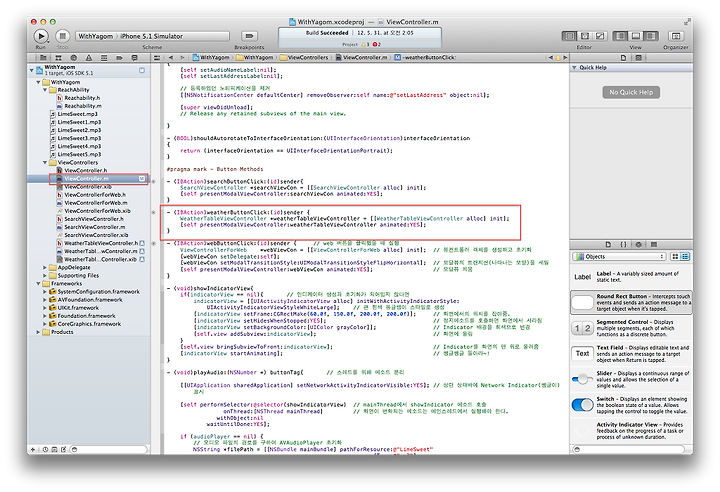Viewport: 720px width, 492px height.
Task: Click the WithYagom folder in jump bar
Action: pos(255,58)
